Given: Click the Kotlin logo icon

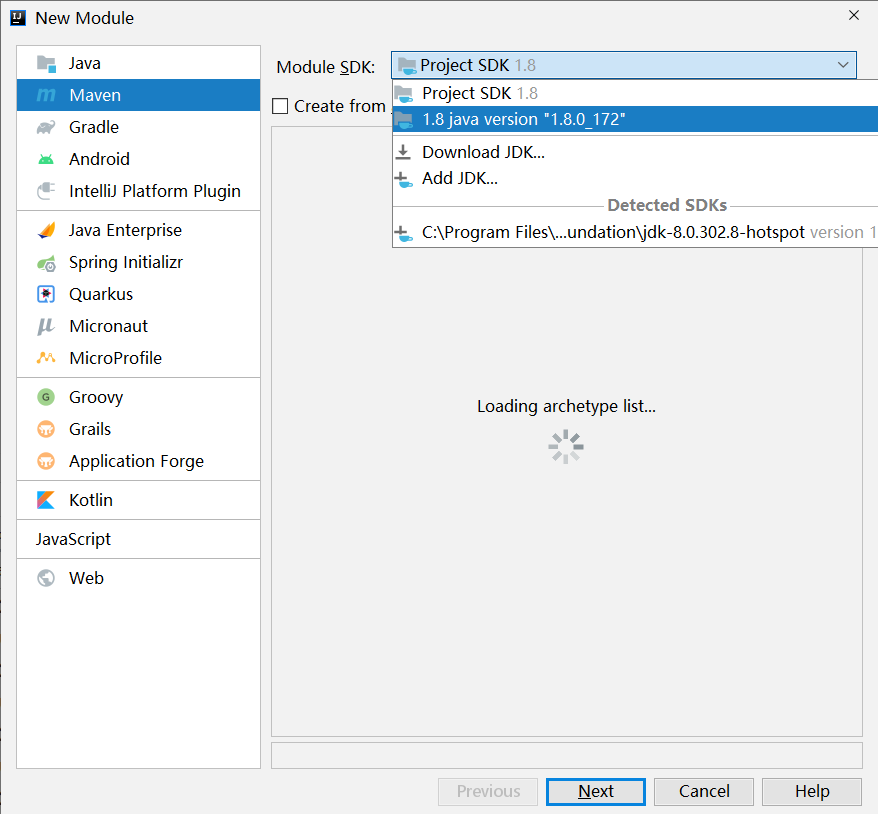Looking at the screenshot, I should 46,500.
